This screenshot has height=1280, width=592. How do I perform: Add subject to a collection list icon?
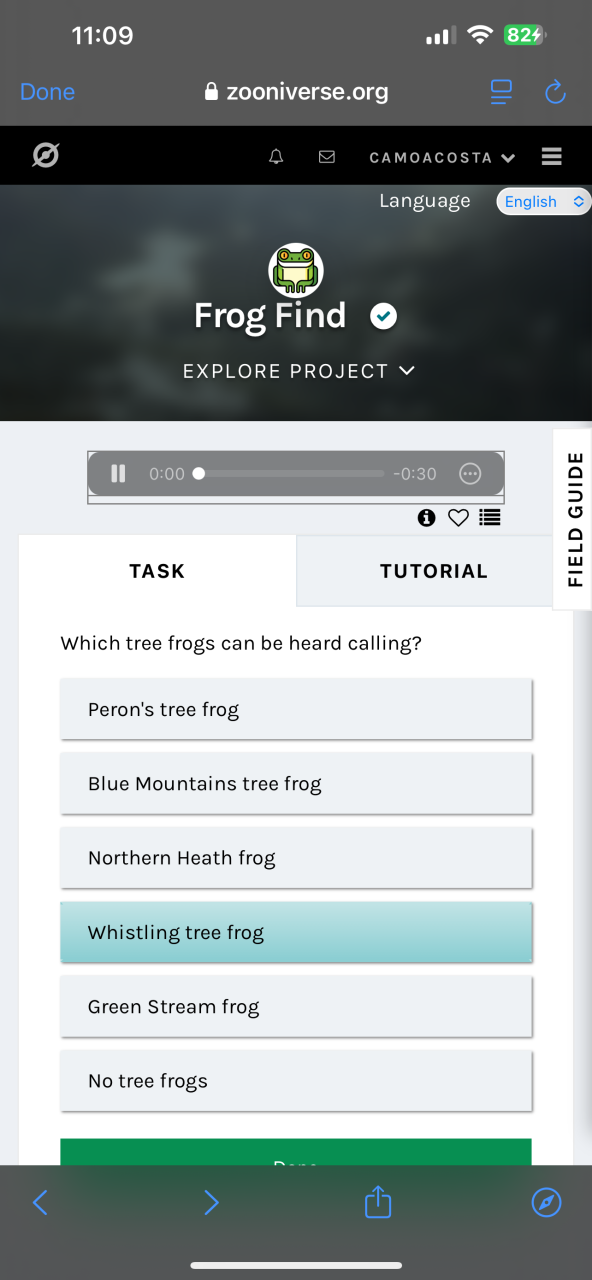[489, 517]
